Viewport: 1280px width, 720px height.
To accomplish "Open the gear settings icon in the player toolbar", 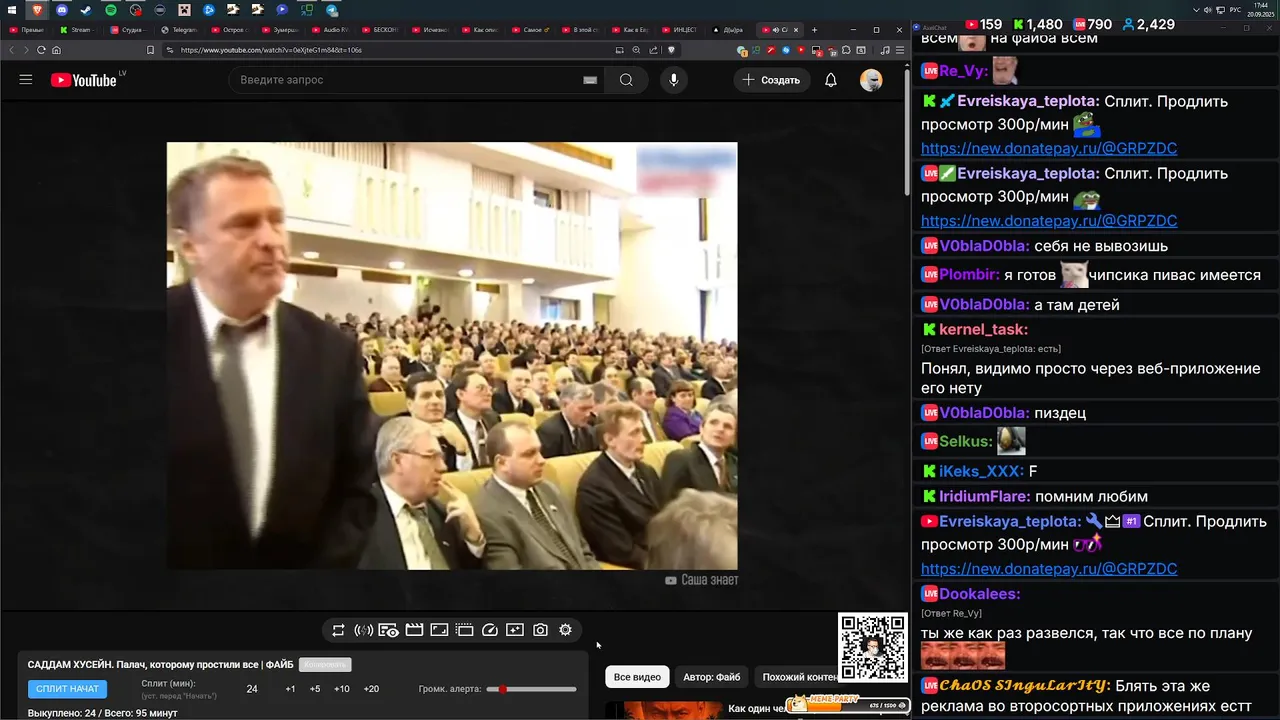I will 565,630.
